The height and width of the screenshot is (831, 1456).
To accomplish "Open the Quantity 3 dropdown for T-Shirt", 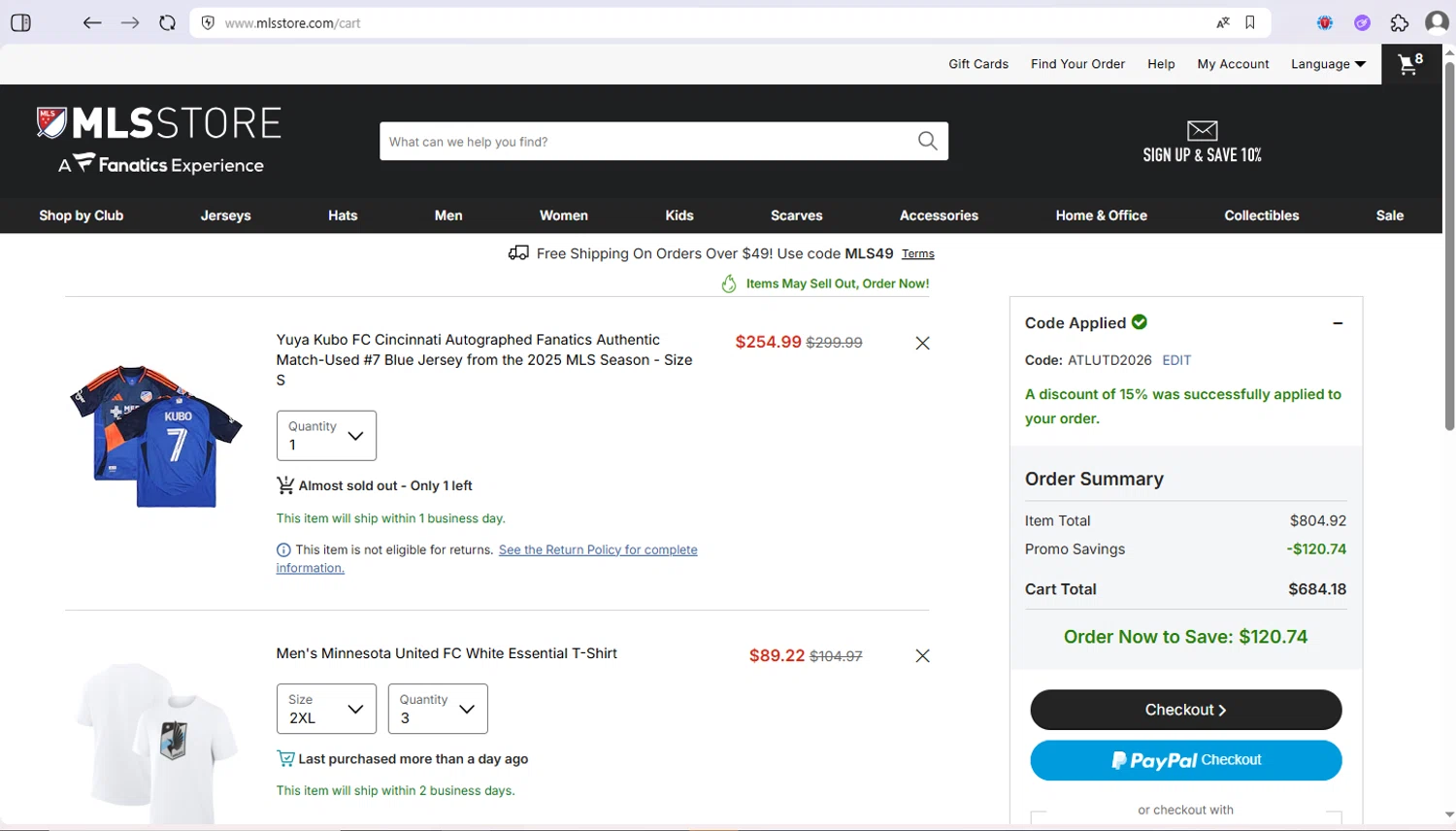I will pyautogui.click(x=438, y=709).
